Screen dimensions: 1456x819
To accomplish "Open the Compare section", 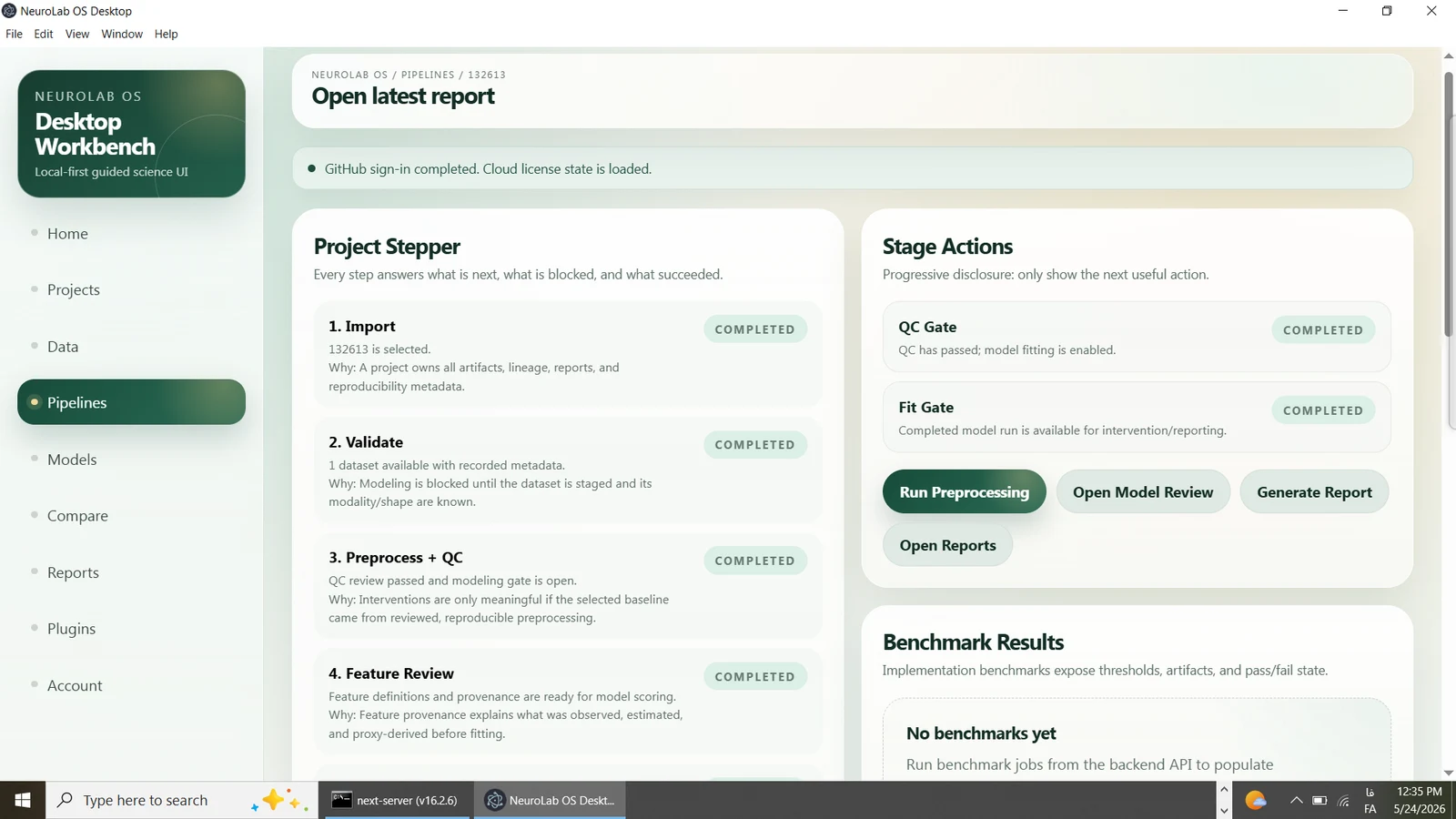I will 131,515.
